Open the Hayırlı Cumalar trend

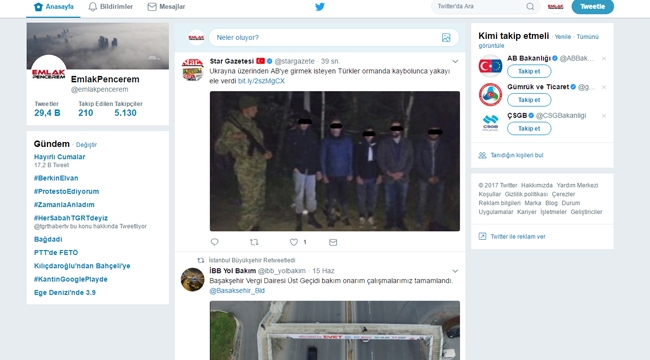point(59,157)
